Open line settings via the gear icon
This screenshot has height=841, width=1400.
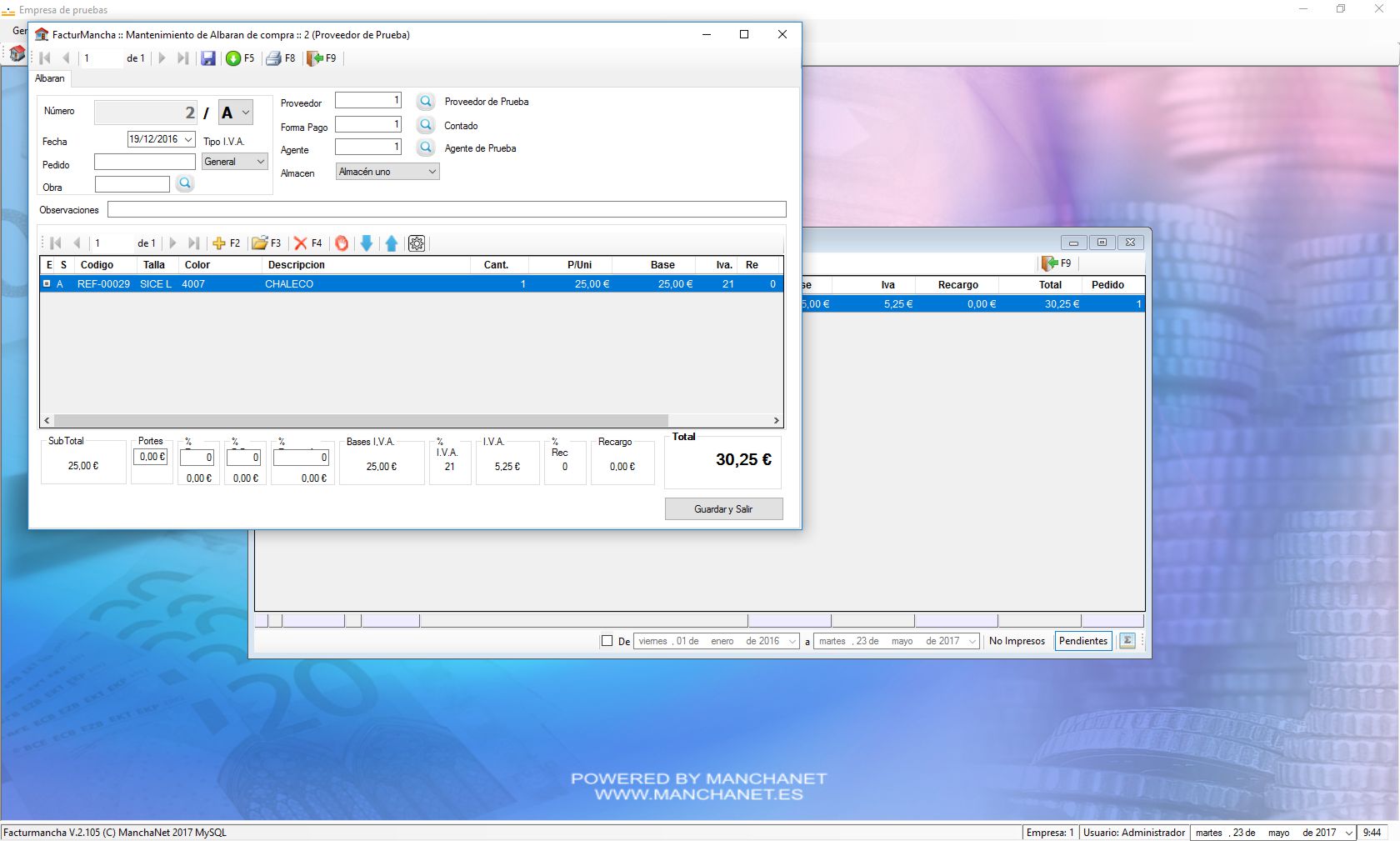tap(417, 243)
